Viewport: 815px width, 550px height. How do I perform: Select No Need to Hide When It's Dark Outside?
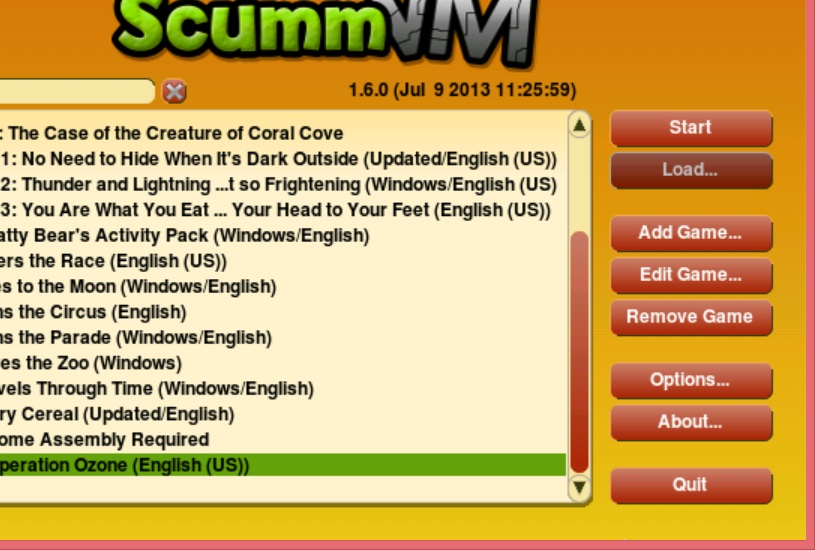click(x=283, y=159)
